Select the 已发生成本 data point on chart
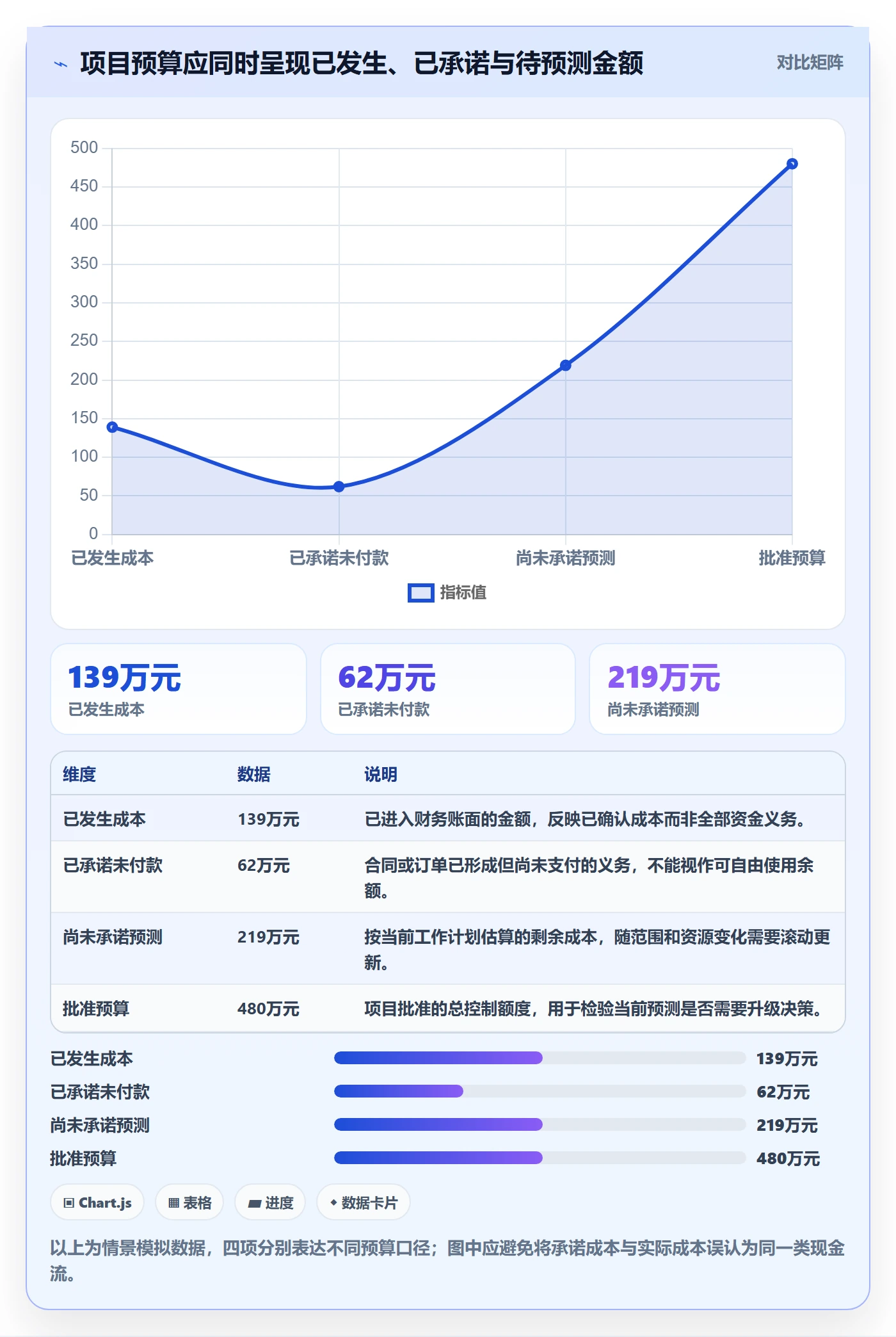 click(112, 427)
